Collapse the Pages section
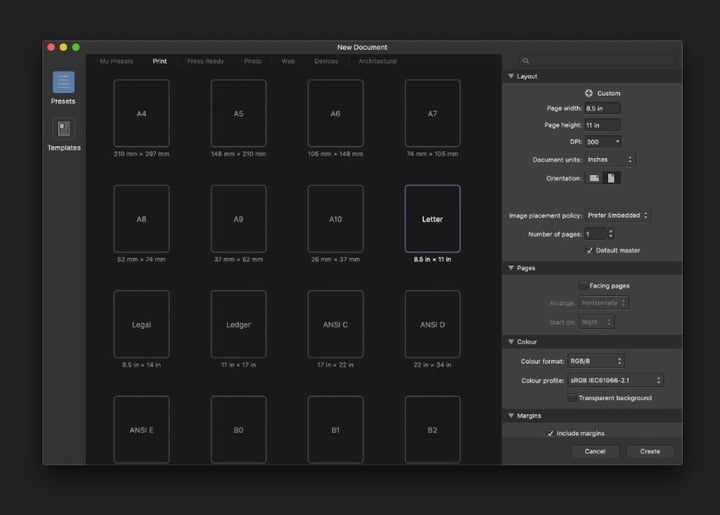Image resolution: width=720 pixels, height=515 pixels. 511,268
